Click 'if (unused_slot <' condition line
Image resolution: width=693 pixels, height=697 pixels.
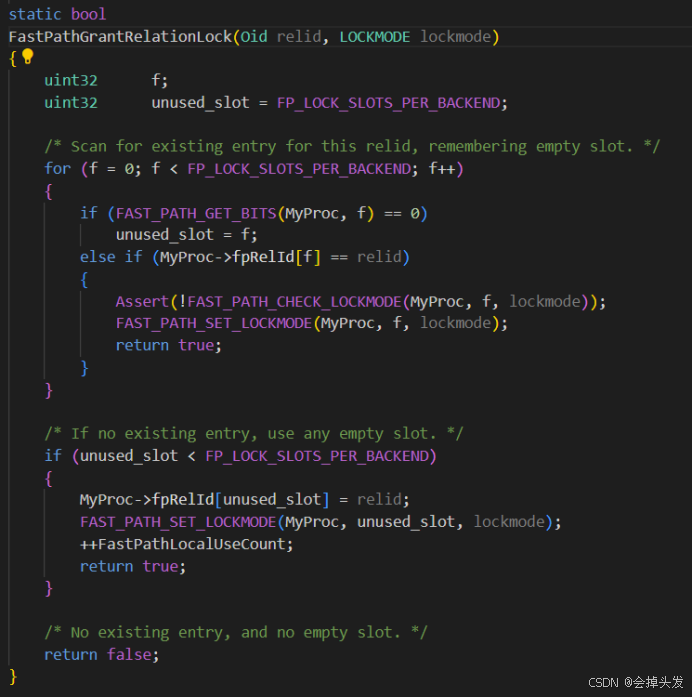pyautogui.click(x=240, y=456)
